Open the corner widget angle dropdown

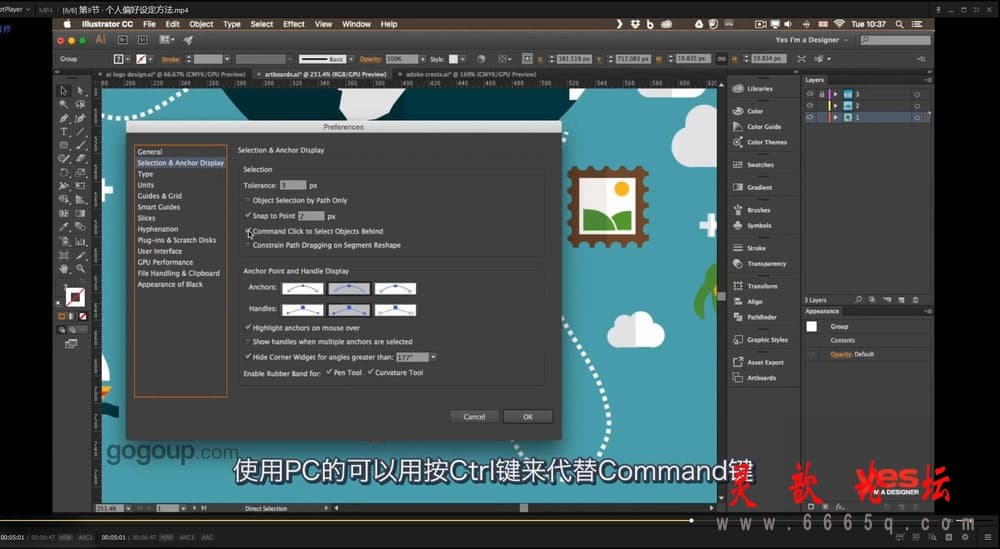434,357
